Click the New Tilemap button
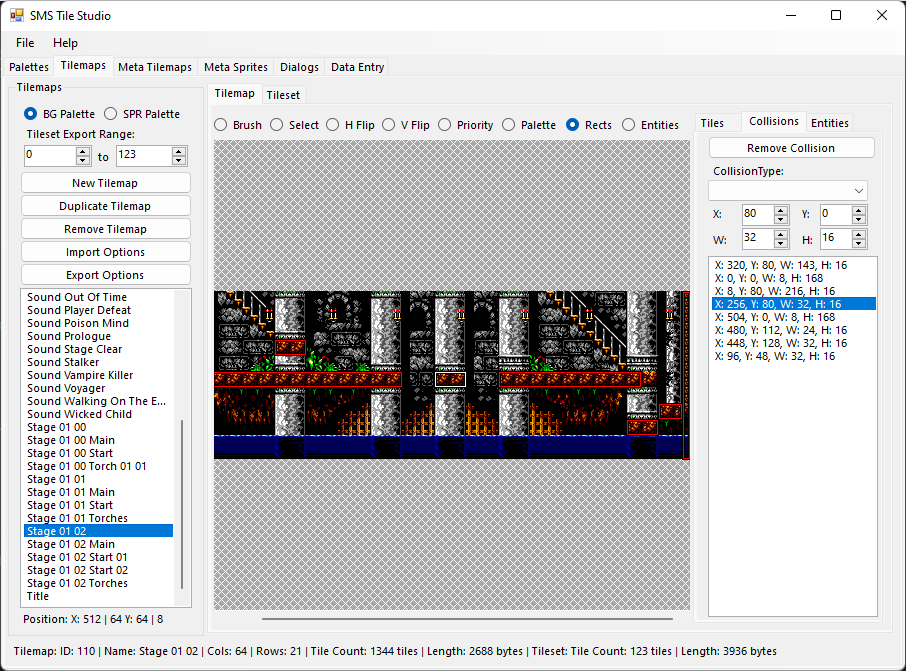 [106, 183]
